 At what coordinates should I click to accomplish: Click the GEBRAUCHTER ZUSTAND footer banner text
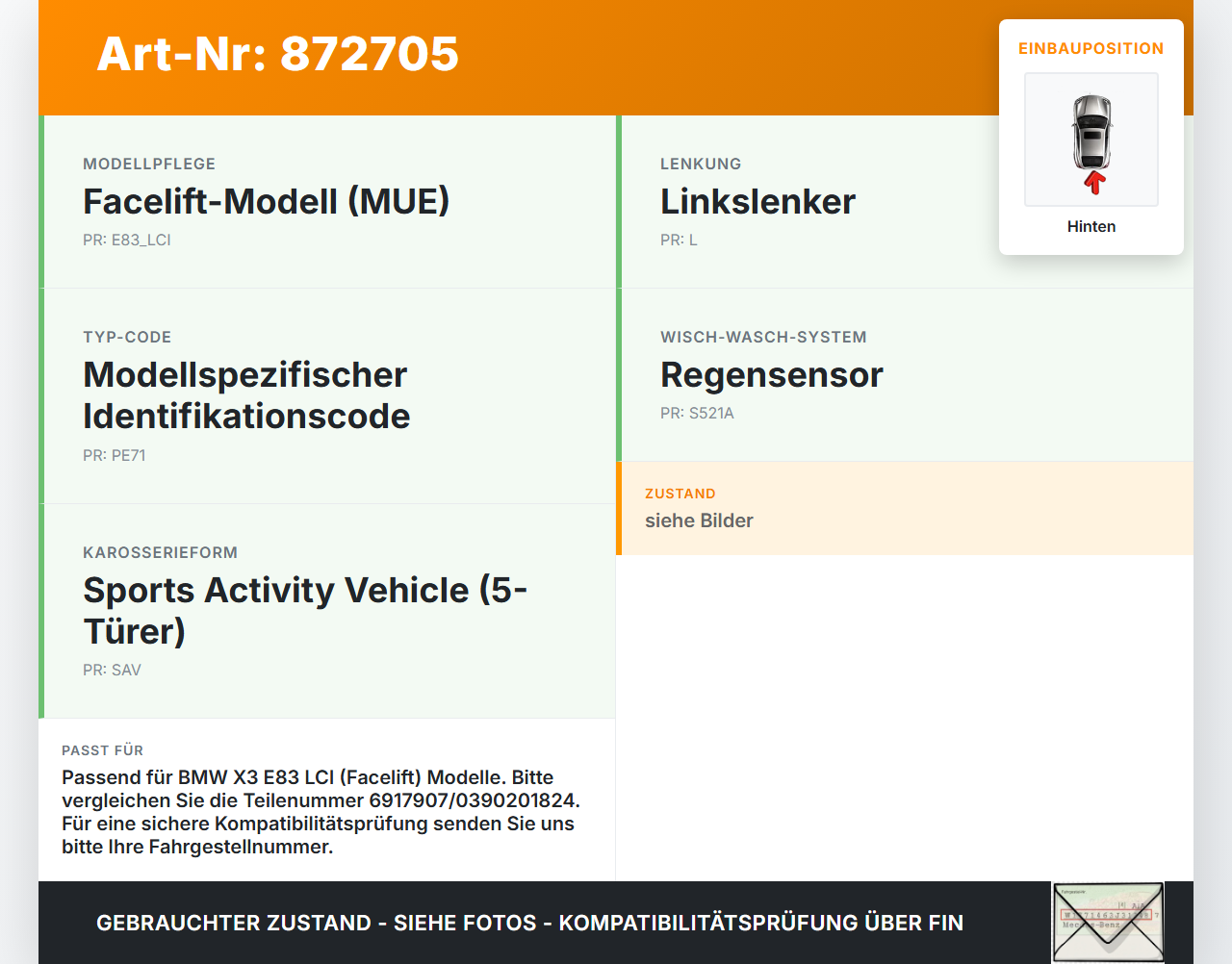529,923
